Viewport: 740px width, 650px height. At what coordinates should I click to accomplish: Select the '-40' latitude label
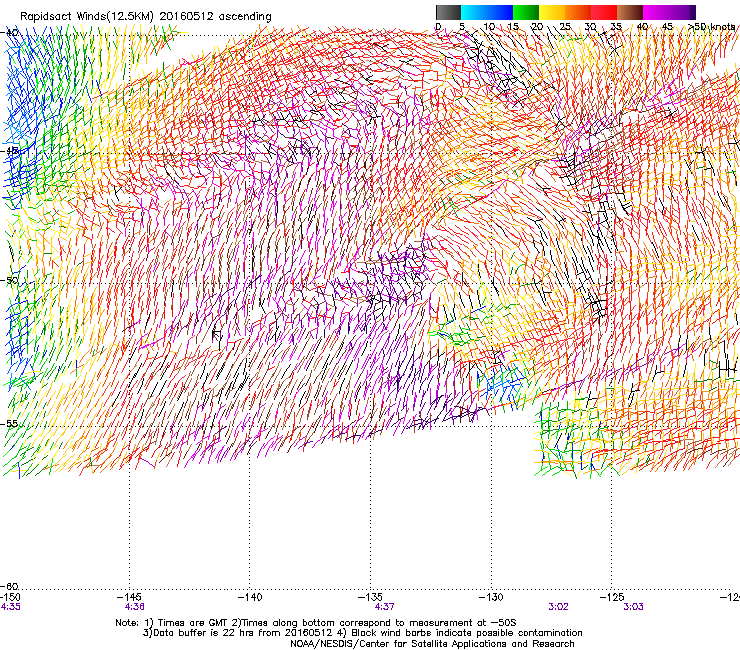pos(9,33)
